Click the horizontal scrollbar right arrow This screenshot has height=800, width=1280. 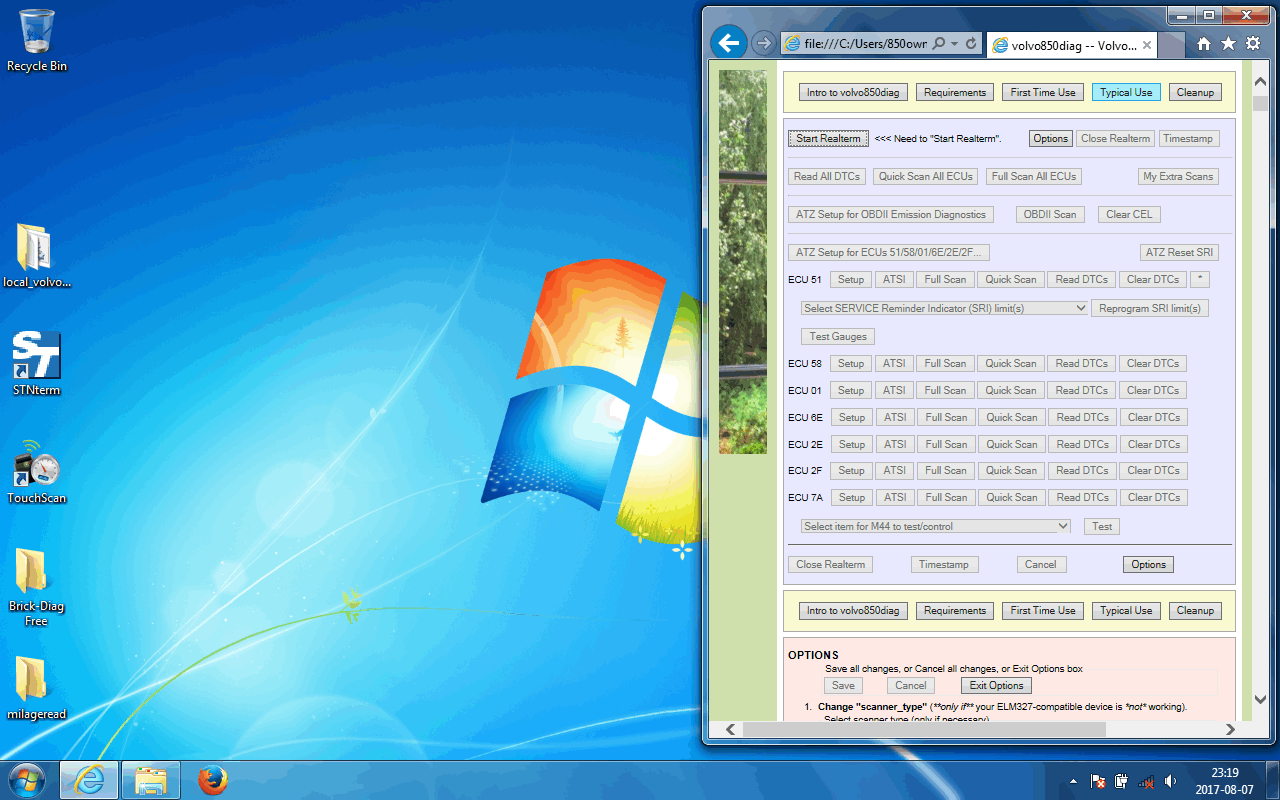click(1231, 729)
